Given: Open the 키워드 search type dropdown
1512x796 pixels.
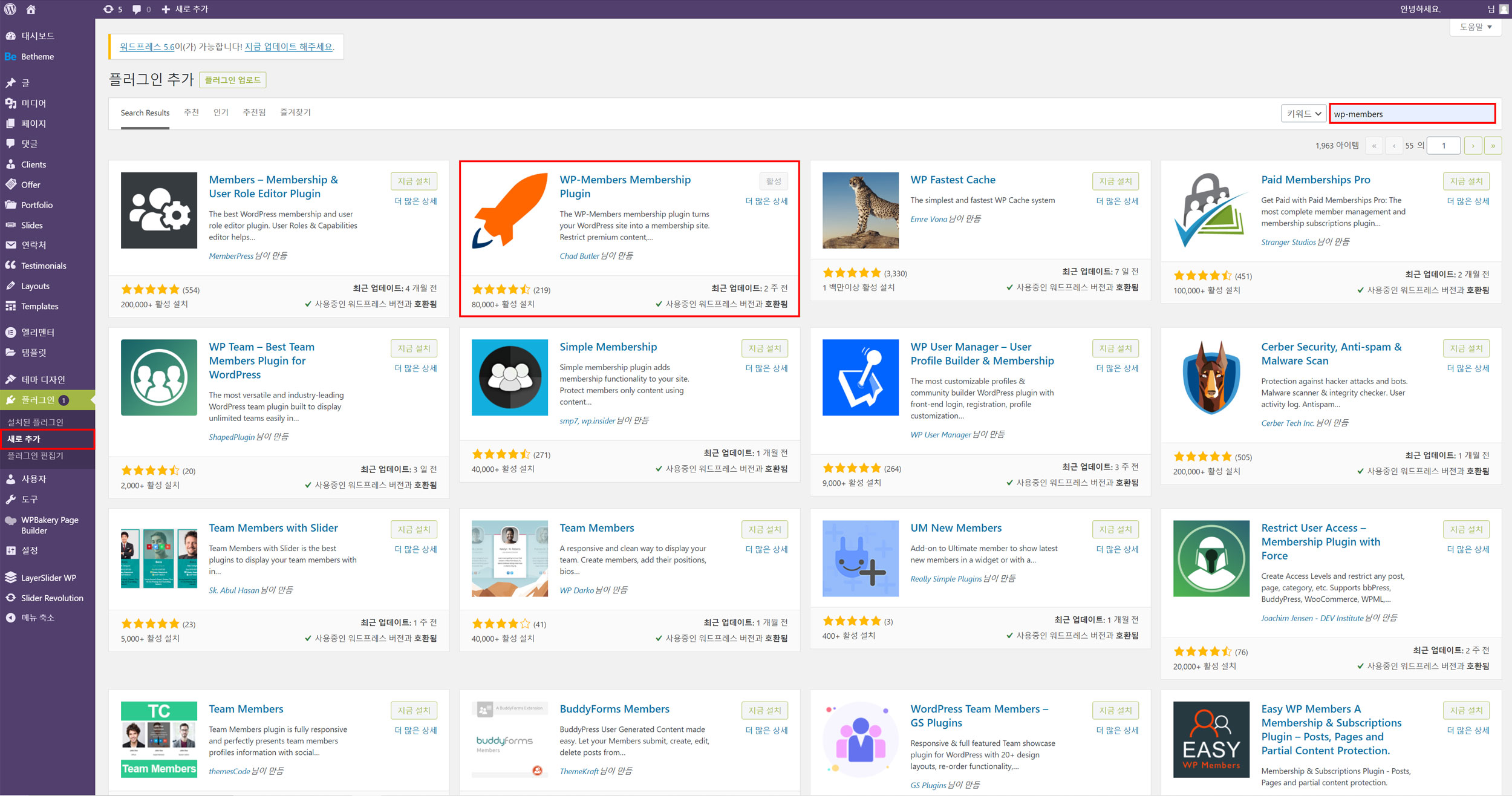Looking at the screenshot, I should [x=1303, y=114].
